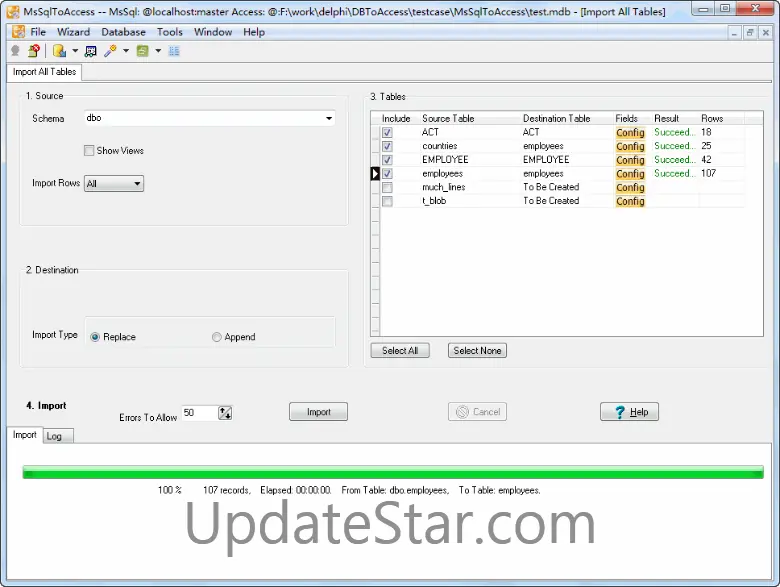Uncheck Include for ACT table
Image resolution: width=780 pixels, height=587 pixels.
coord(387,132)
